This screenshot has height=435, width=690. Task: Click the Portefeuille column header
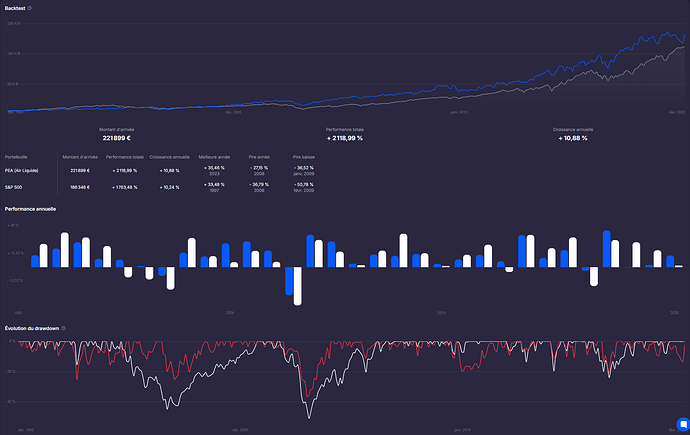(15, 157)
